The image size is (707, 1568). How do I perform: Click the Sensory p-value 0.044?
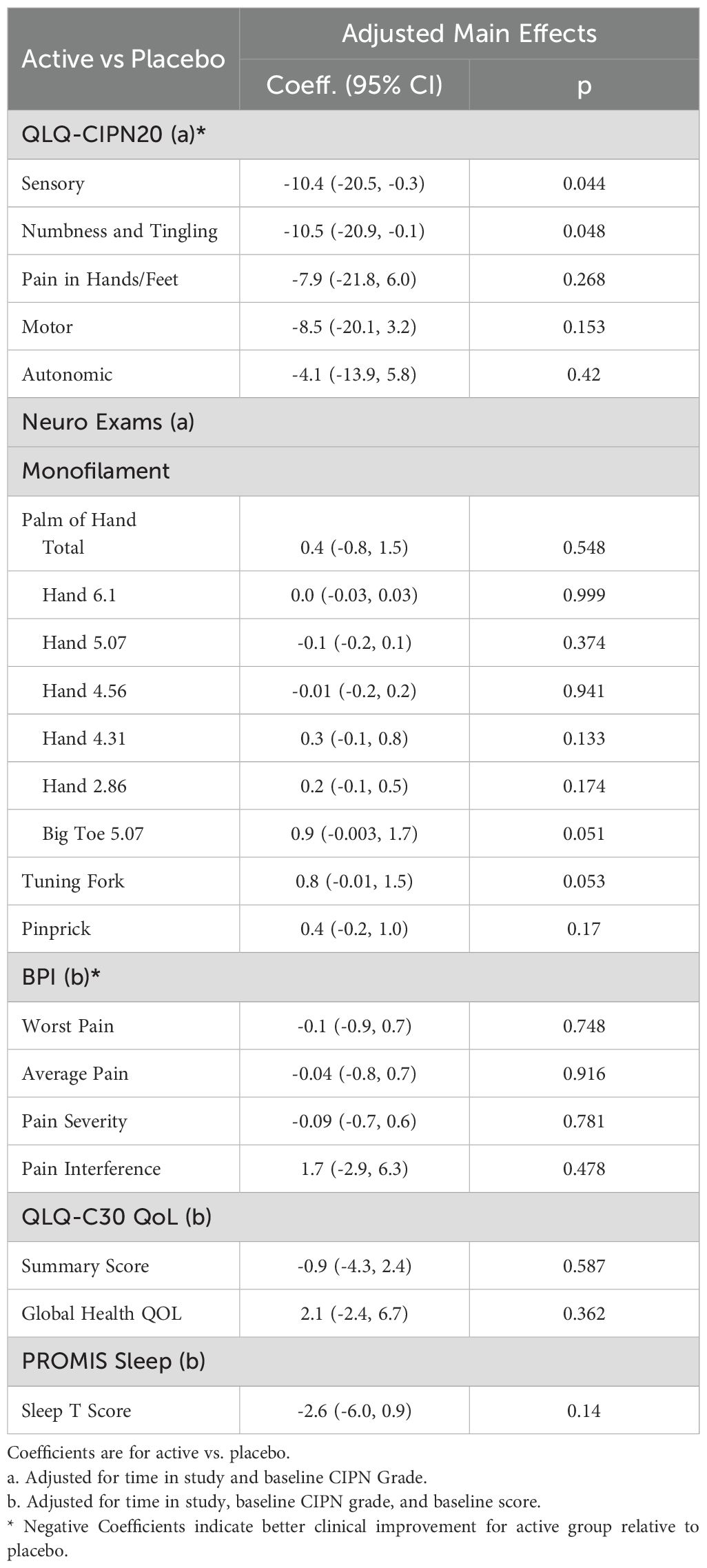click(x=584, y=183)
